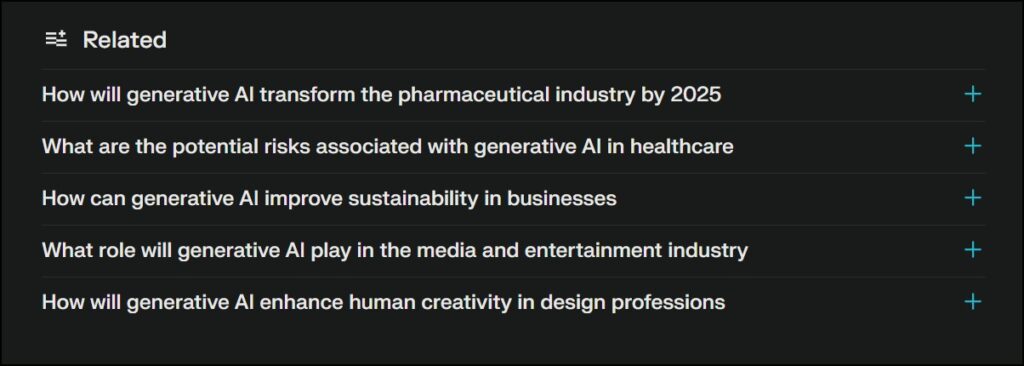Expand the pharmaceutical industry question with its plus icon
The width and height of the screenshot is (1024, 366).
click(x=972, y=95)
